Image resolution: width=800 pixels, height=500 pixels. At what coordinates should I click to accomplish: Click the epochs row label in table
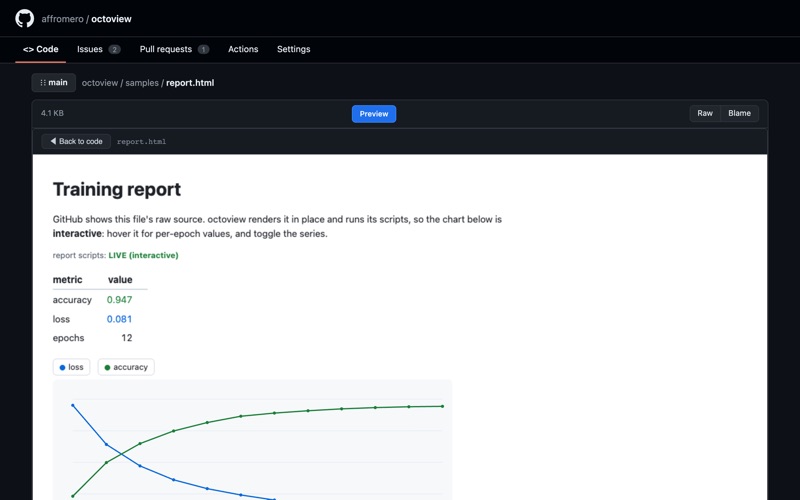(x=68, y=338)
